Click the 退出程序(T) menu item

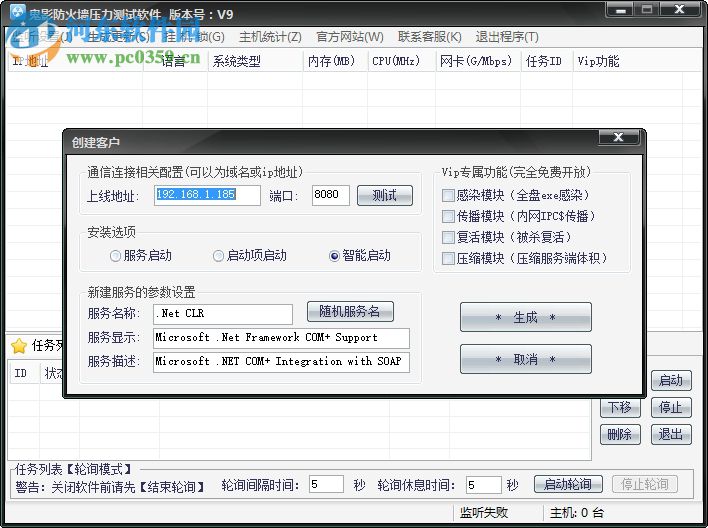507,37
